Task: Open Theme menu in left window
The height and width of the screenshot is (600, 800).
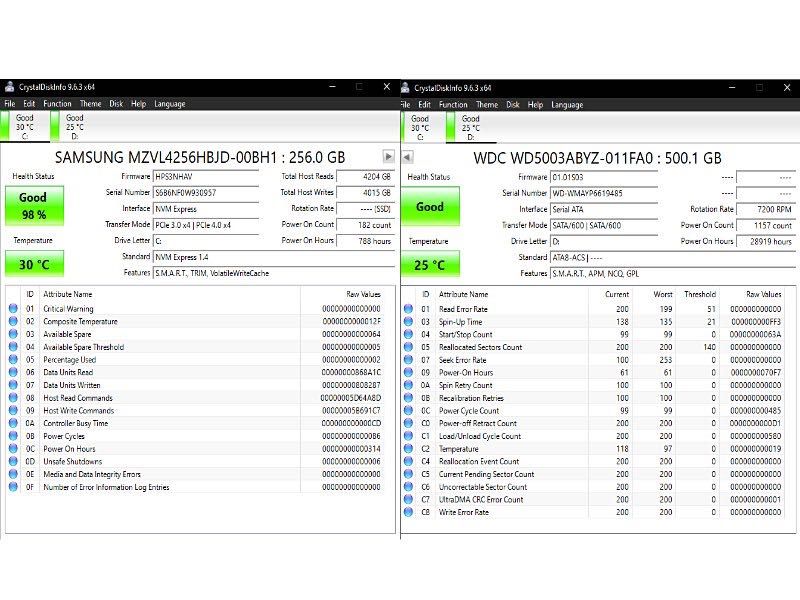Action: click(90, 104)
